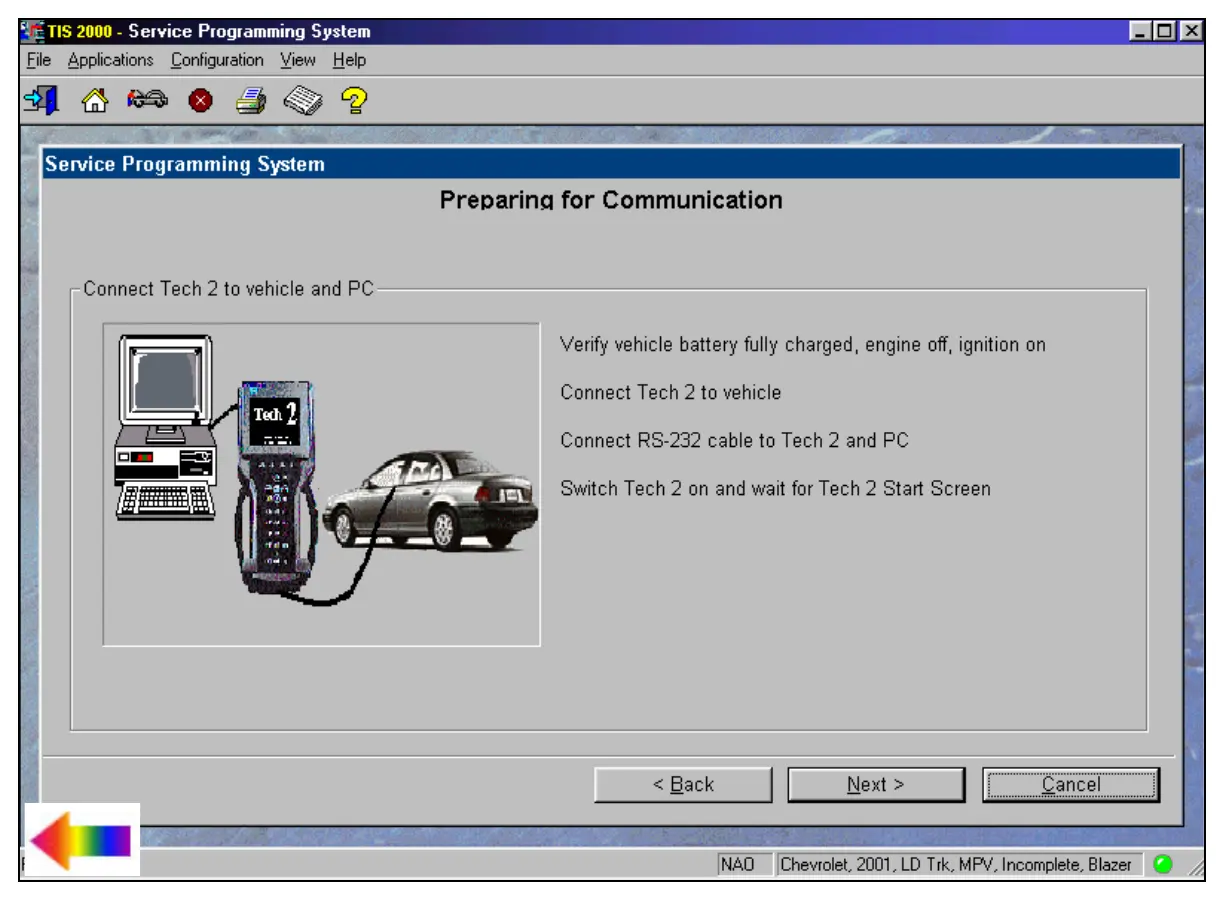Click 'Connect RS-232 cable' instruction line
Image resolution: width=1224 pixels, height=900 pixels.
pos(734,440)
